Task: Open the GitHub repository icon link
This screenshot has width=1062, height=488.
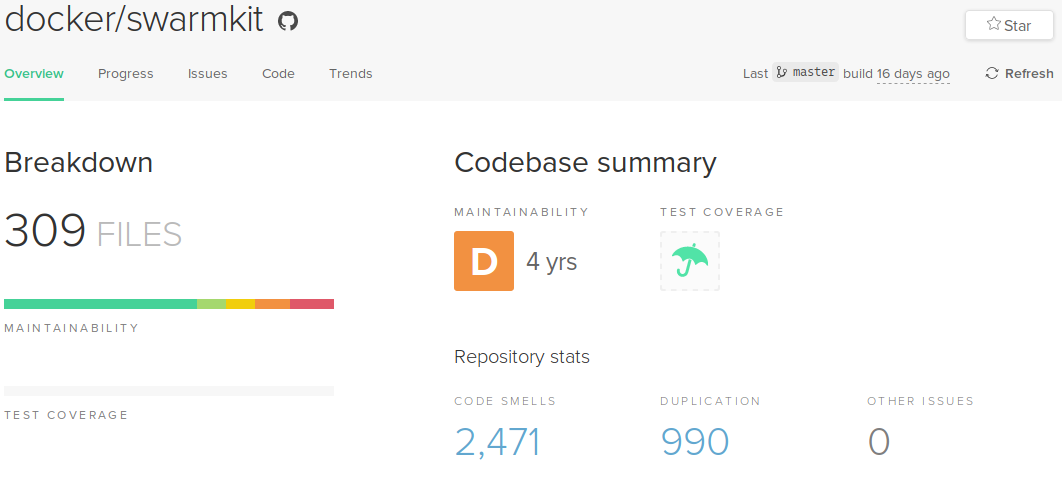Action: point(288,21)
